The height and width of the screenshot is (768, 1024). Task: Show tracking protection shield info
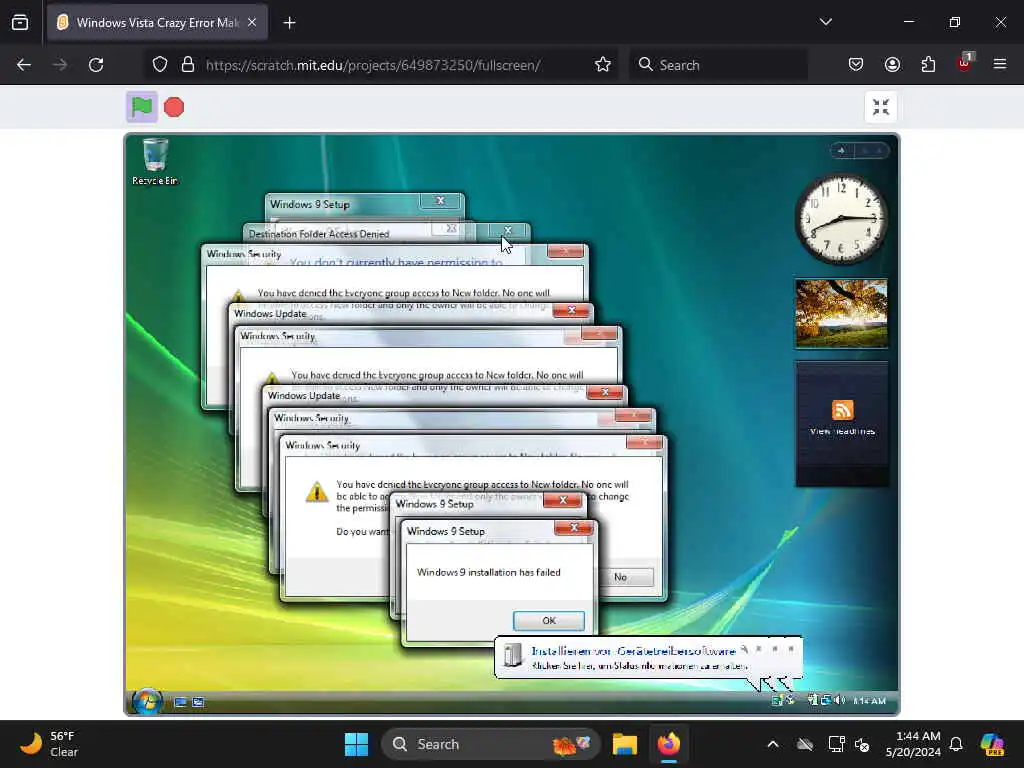point(160,65)
